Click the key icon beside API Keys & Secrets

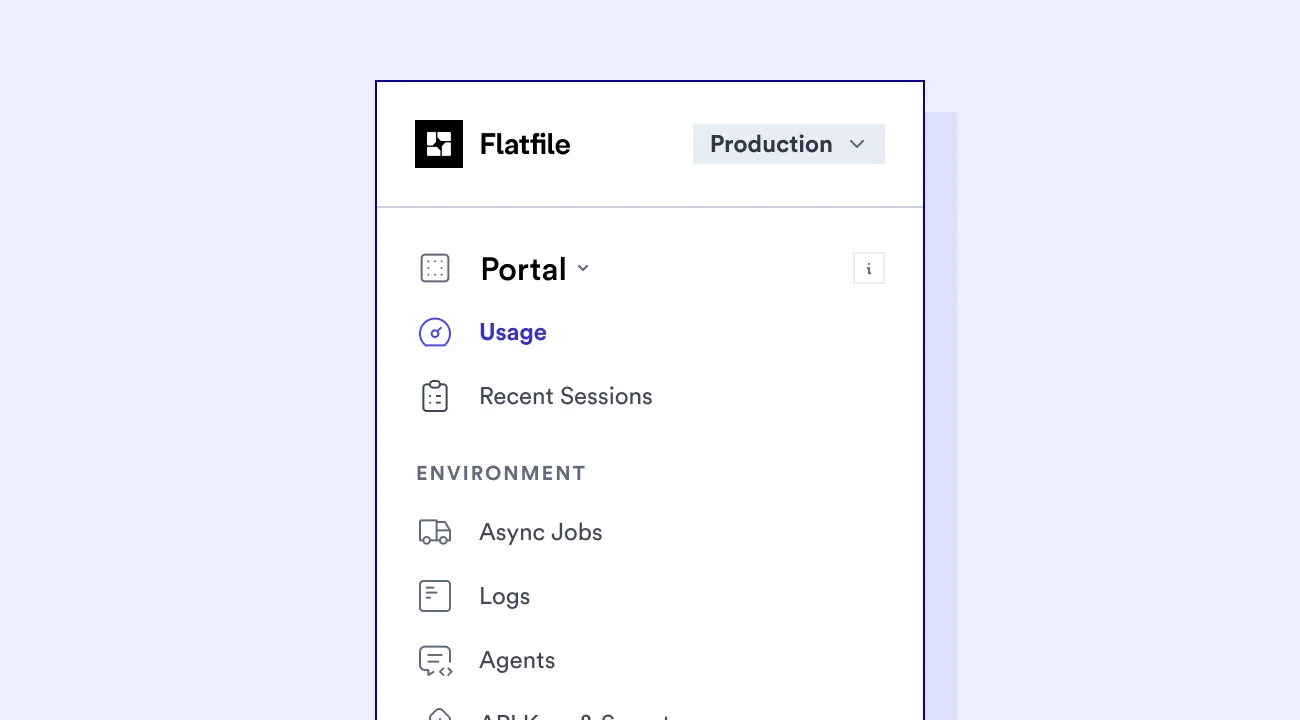(435, 715)
